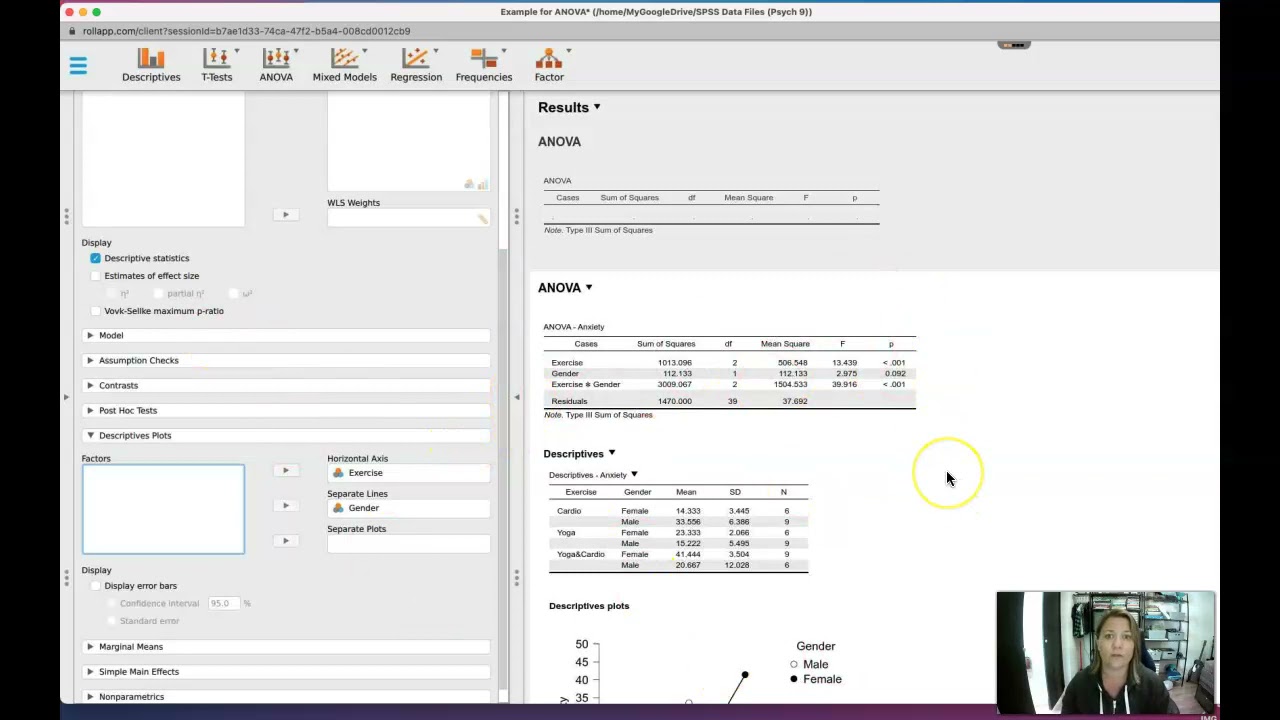Image resolution: width=1280 pixels, height=720 pixels.
Task: Select the Standard error radio option
Action: click(112, 621)
